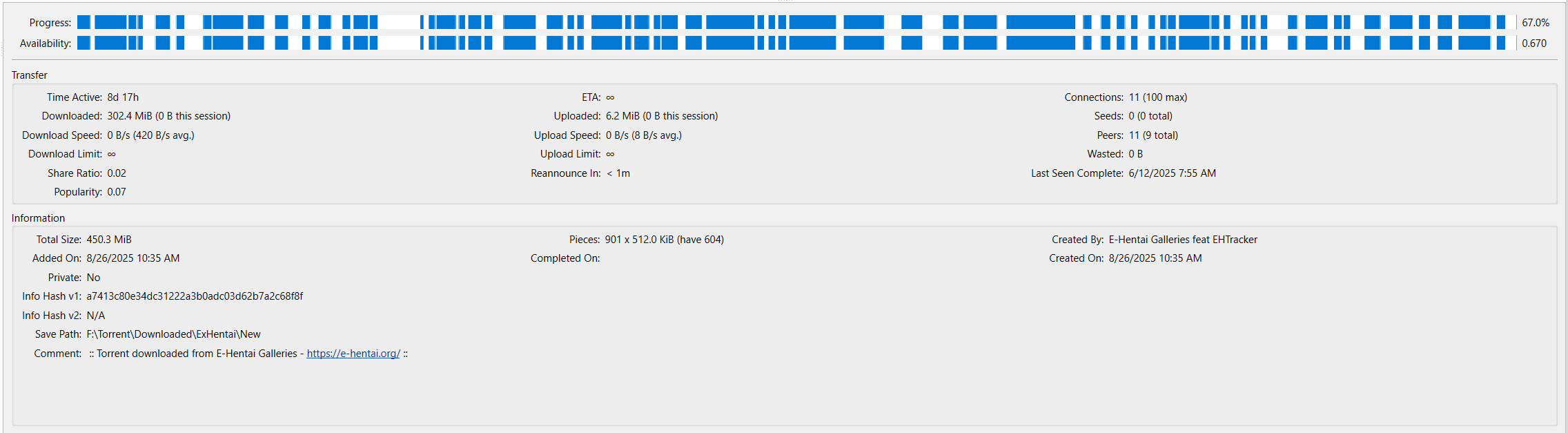Click the Info Hash v1 value

coord(195,296)
